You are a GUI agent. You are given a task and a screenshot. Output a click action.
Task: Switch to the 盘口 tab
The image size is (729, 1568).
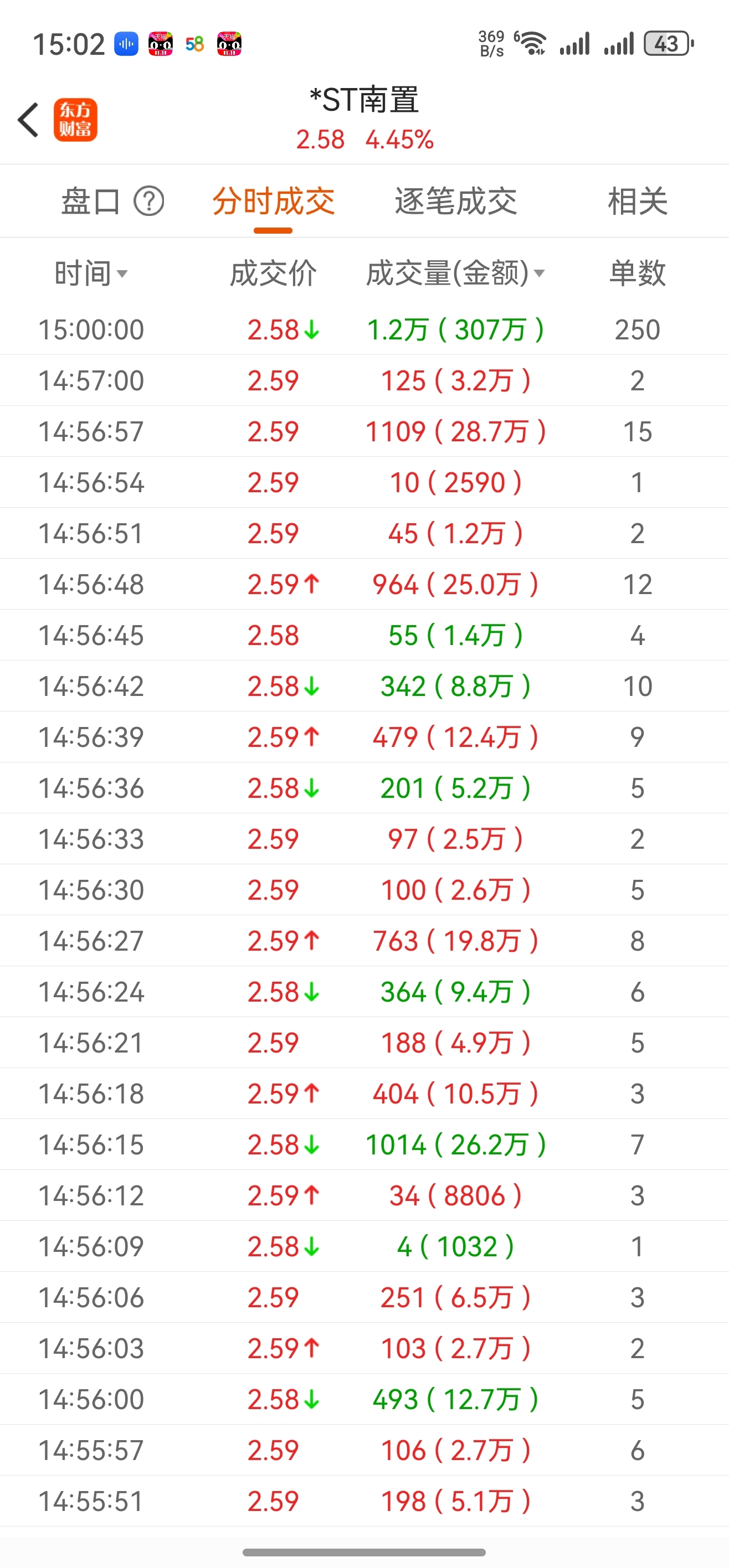pos(90,202)
